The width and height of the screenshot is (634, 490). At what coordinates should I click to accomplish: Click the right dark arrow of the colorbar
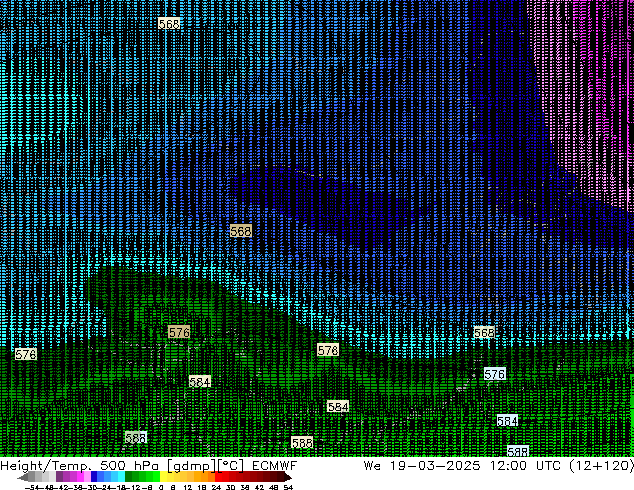click(288, 477)
